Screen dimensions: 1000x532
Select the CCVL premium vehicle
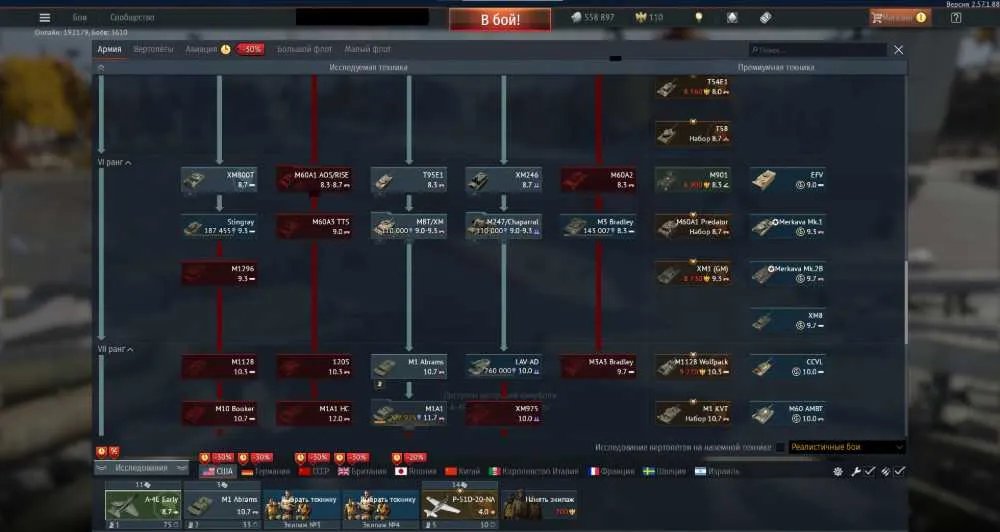(788, 366)
